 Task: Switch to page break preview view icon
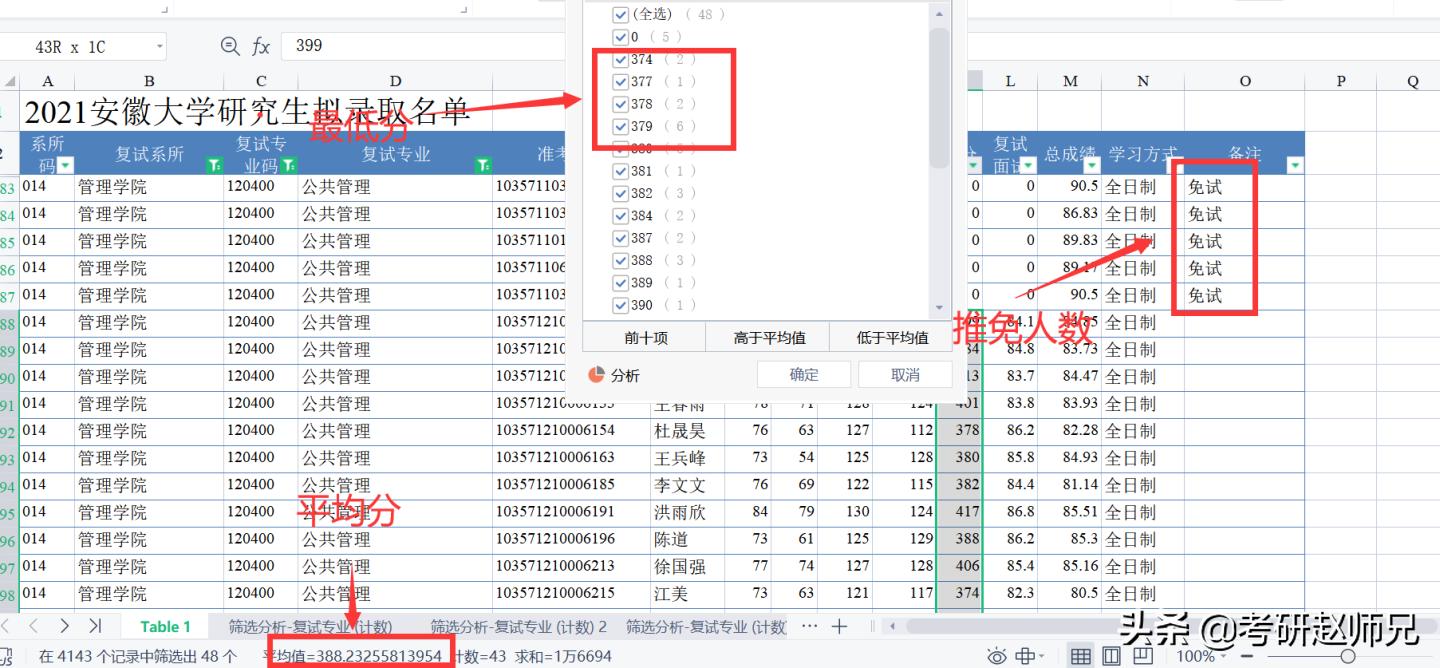click(1141, 655)
